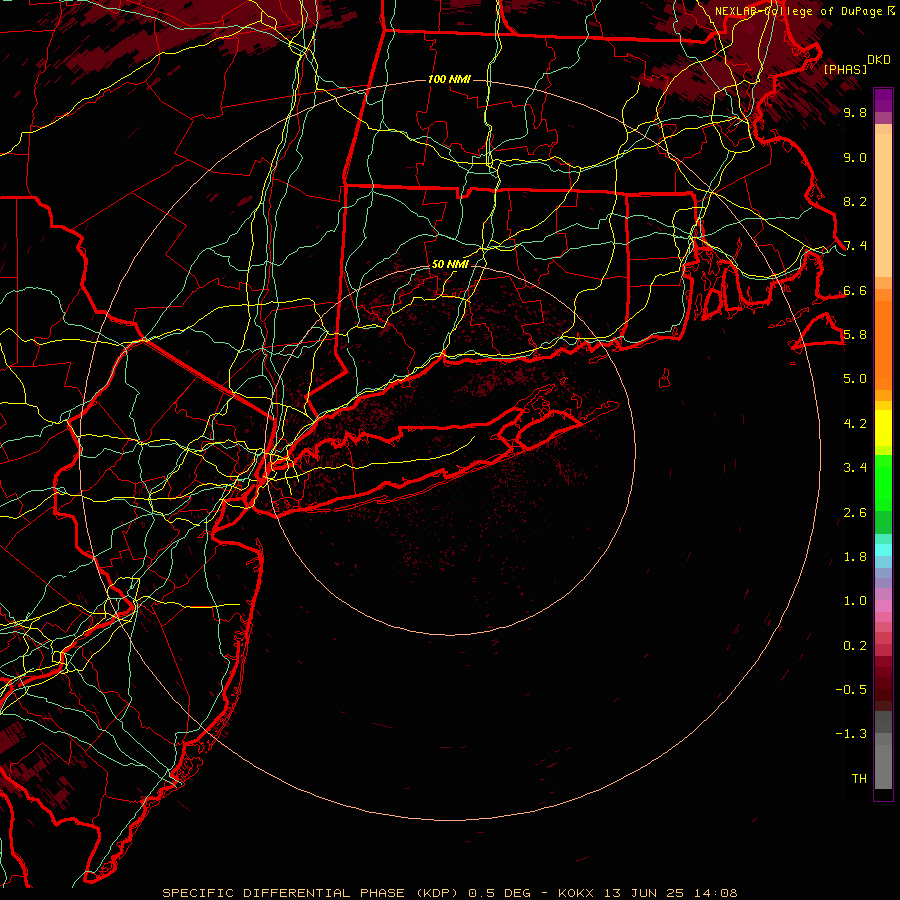Pick the purple band atop the color scale

(x=883, y=100)
